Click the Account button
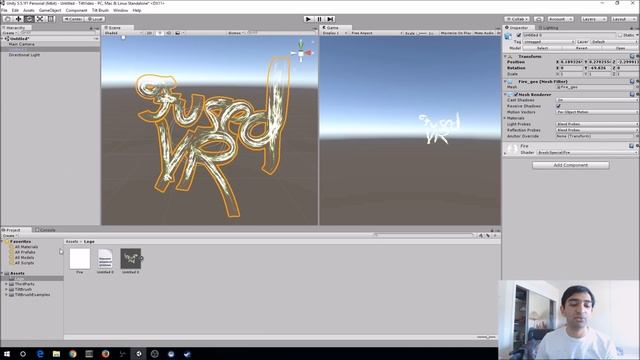 560,19
